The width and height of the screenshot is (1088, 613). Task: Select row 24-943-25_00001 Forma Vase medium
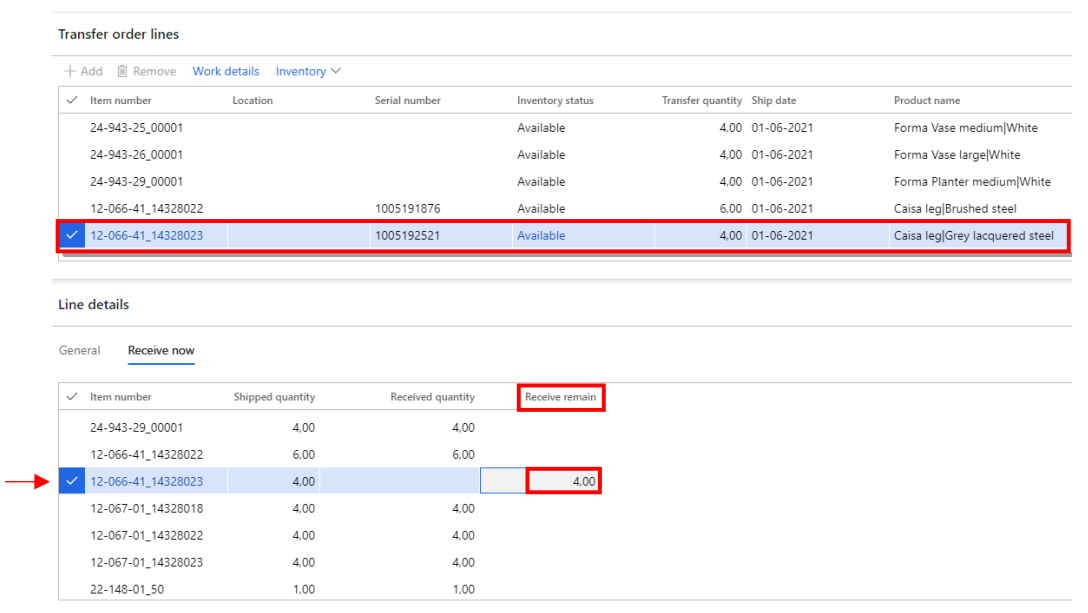point(136,128)
